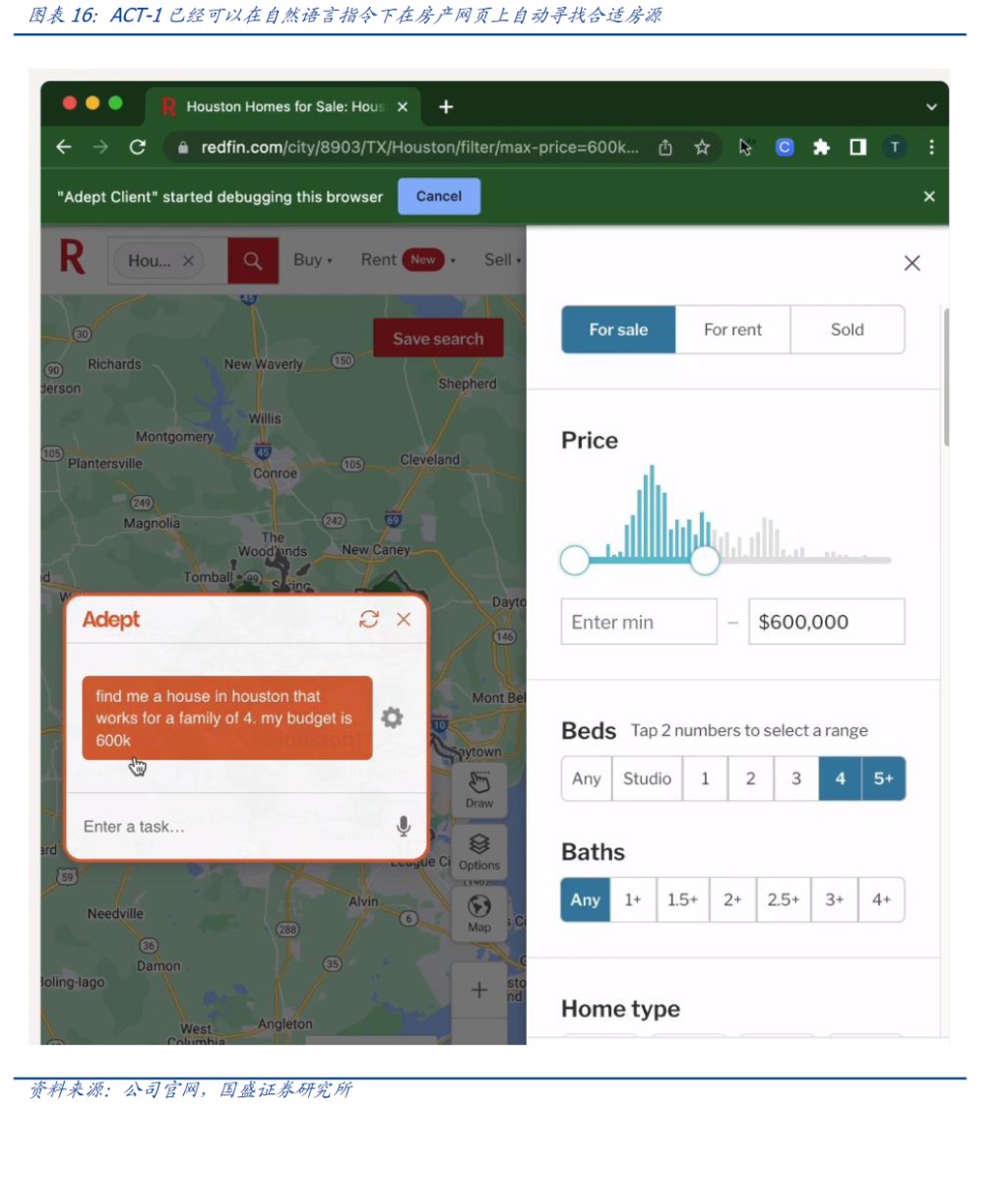Open Adept settings gear icon
Image resolution: width=1008 pixels, height=1181 pixels.
392,717
